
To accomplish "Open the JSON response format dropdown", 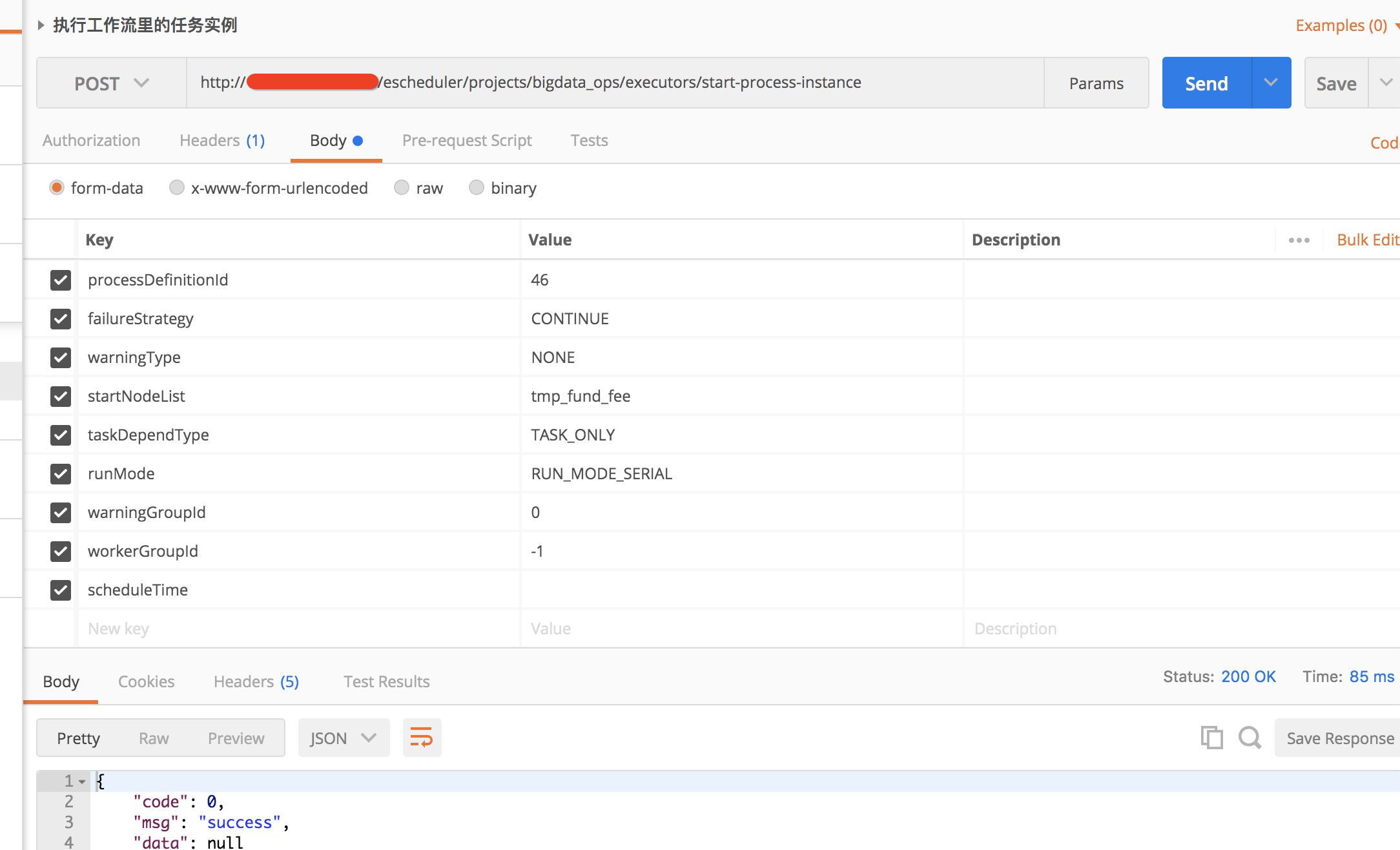I will click(344, 738).
